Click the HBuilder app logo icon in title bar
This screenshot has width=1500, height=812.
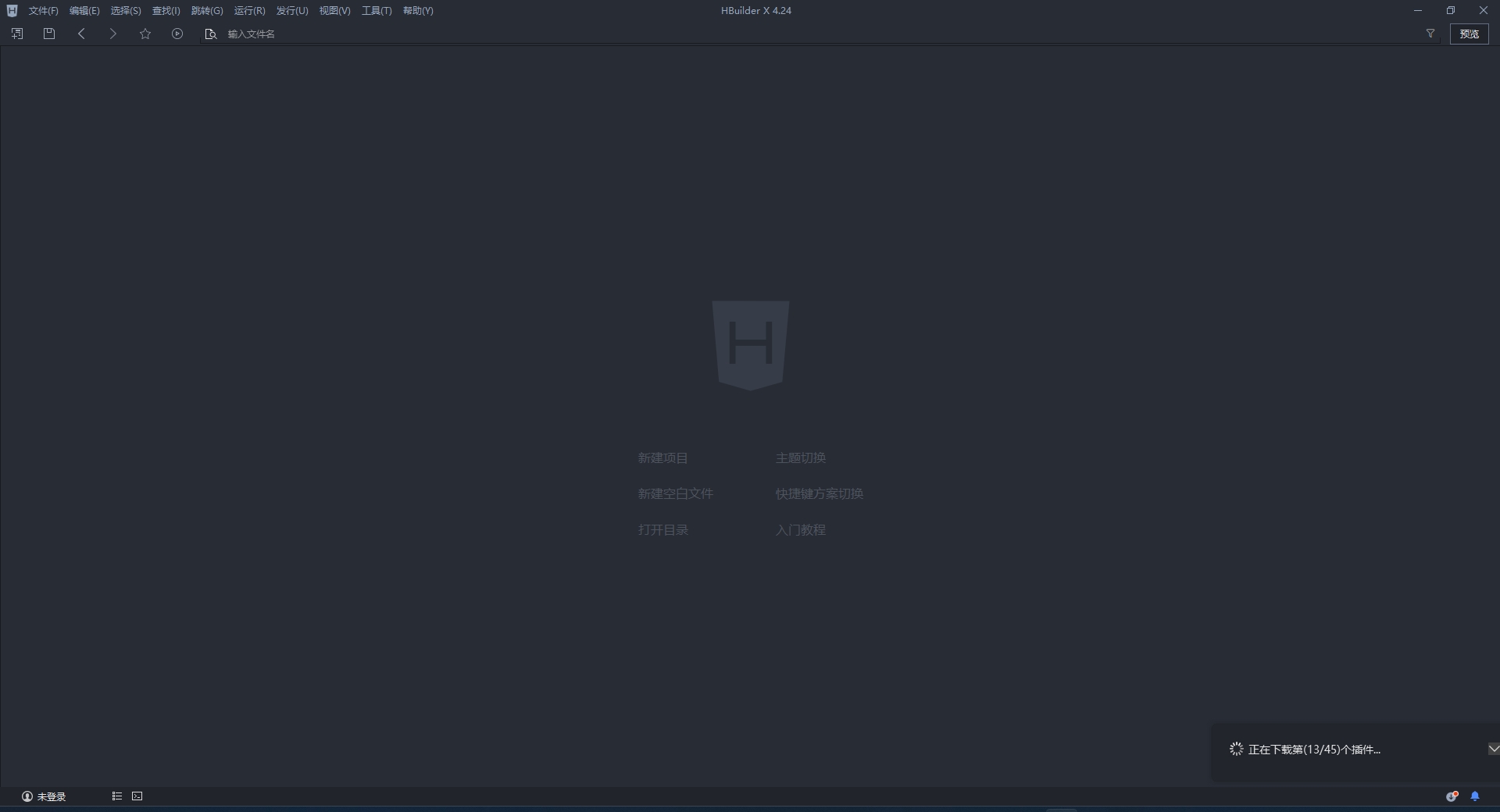tap(12, 10)
